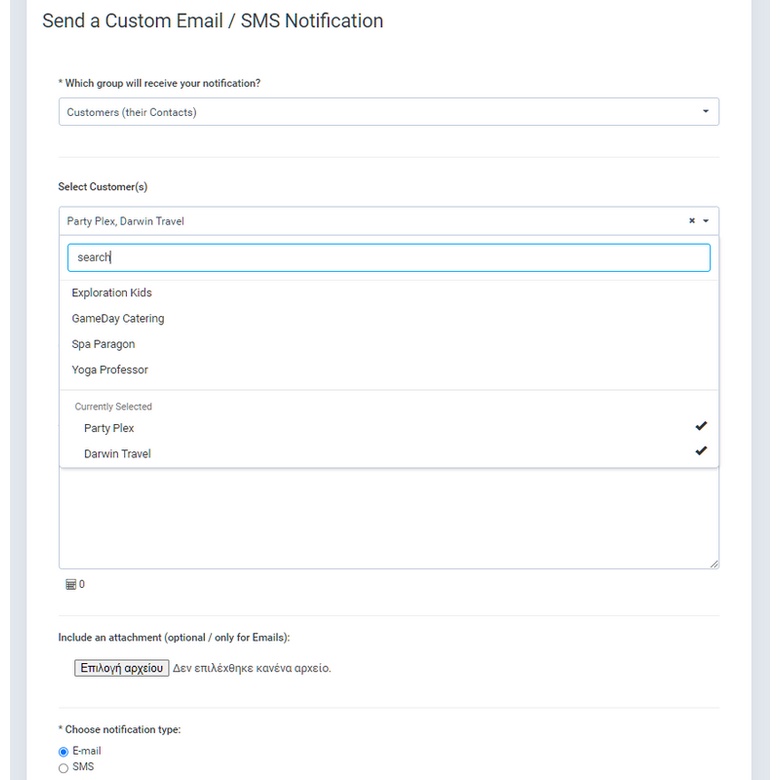Screen dimensions: 780x780
Task: Deselect Party Plex under Currently Selected
Action: tap(109, 428)
